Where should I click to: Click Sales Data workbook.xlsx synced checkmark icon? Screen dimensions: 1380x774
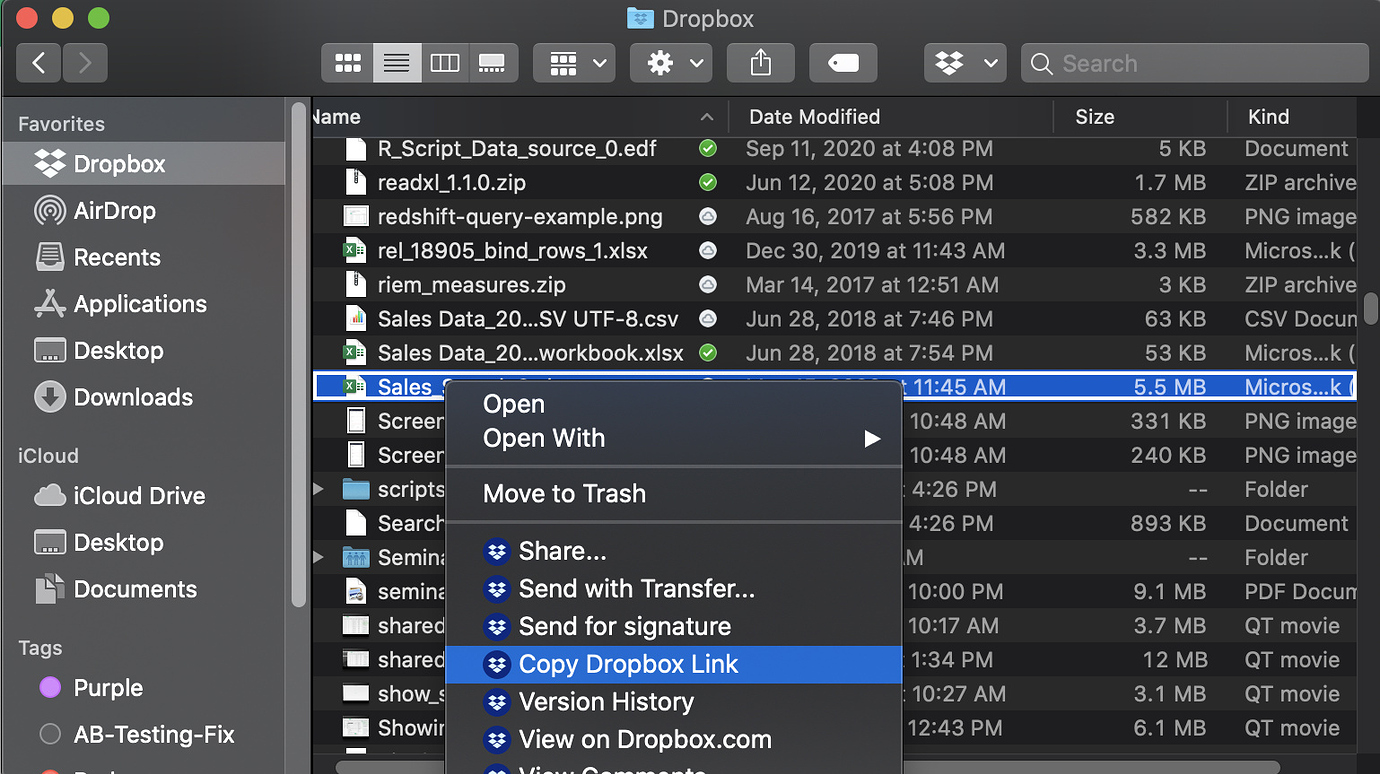708,353
